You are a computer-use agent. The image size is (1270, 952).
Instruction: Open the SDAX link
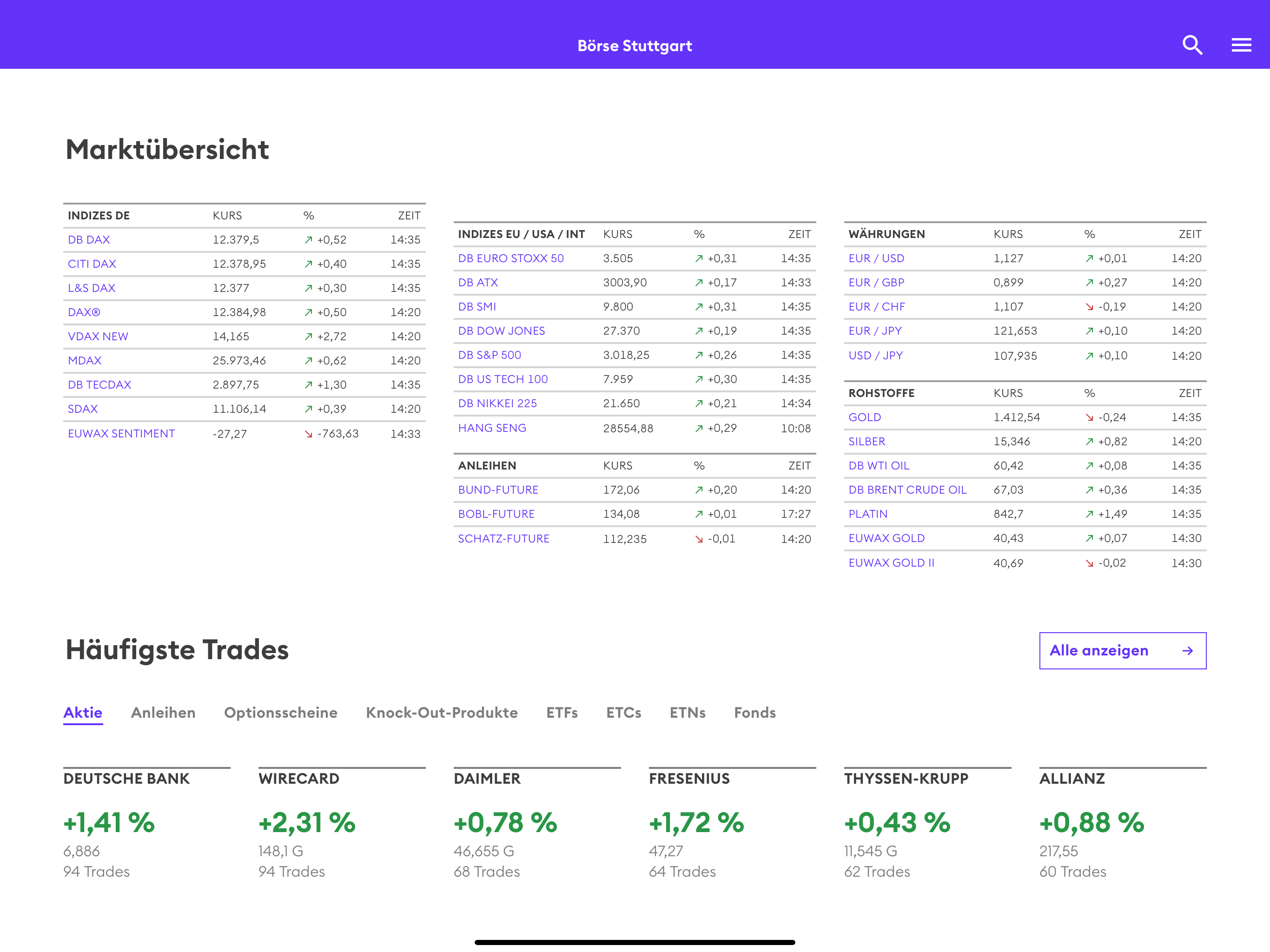(x=83, y=408)
